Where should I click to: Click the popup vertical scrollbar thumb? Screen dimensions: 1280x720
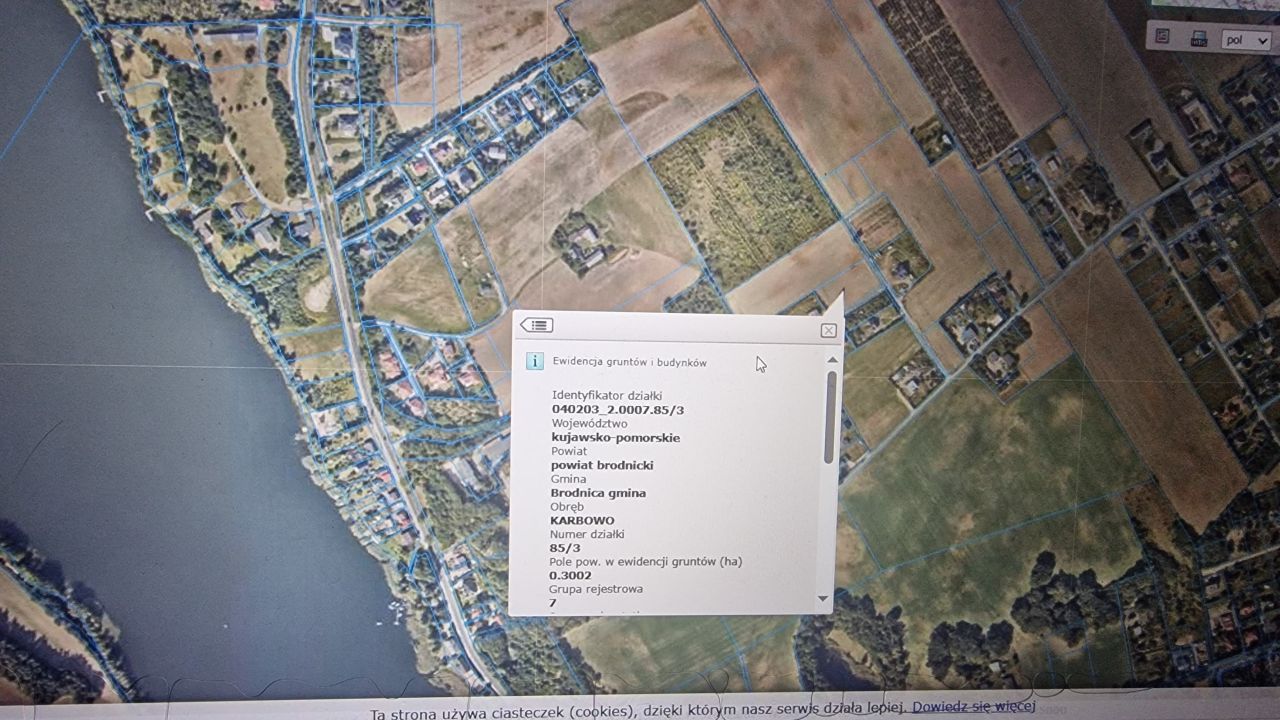click(x=829, y=418)
